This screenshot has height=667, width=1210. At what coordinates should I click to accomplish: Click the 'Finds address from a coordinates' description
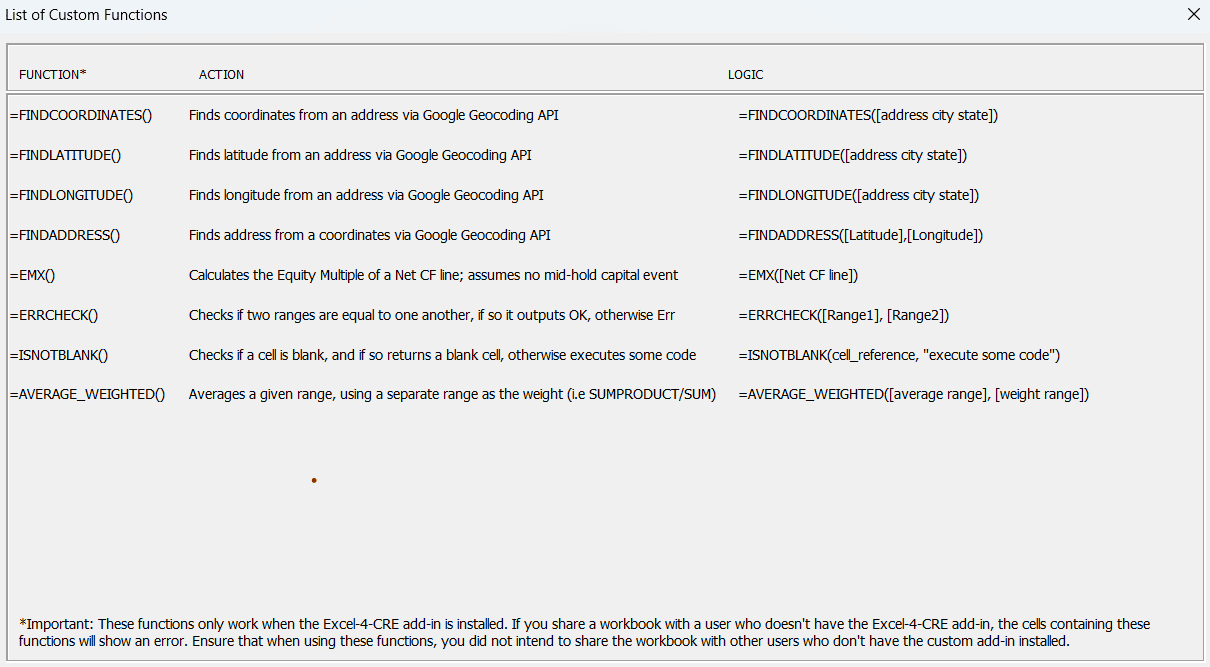pyautogui.click(x=369, y=235)
